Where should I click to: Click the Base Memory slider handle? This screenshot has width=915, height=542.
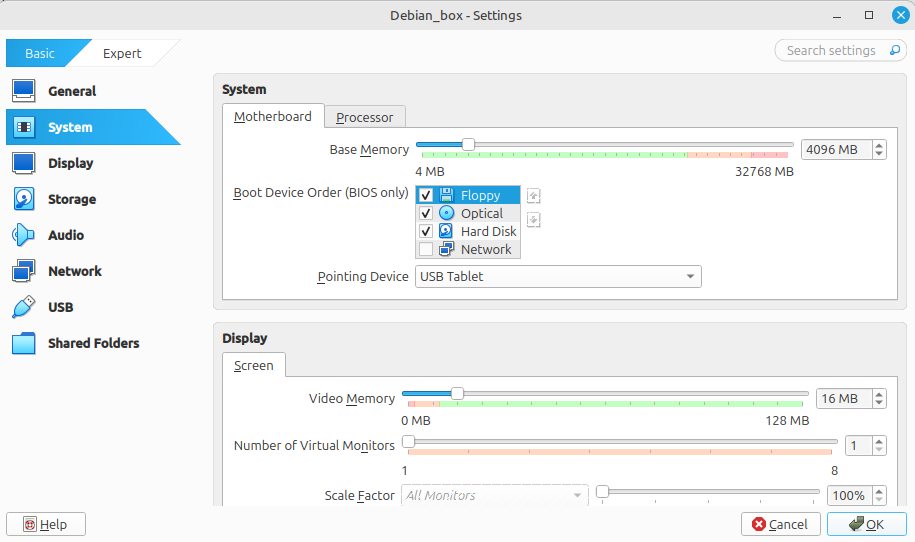coord(468,144)
